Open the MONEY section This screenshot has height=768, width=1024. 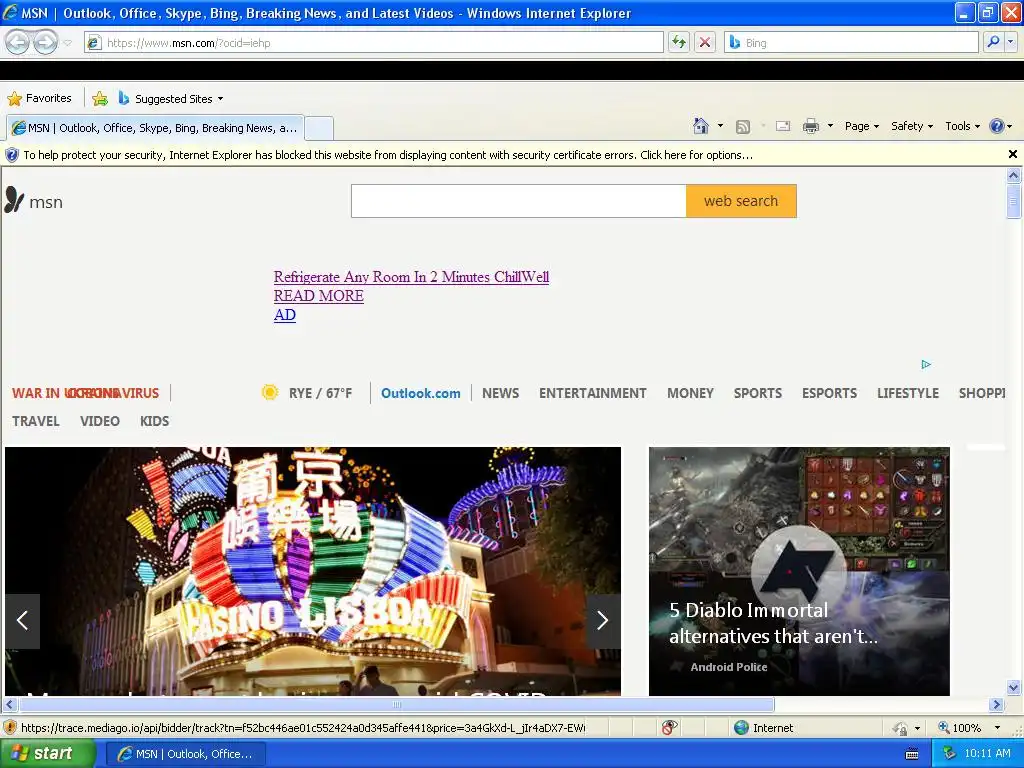(690, 393)
